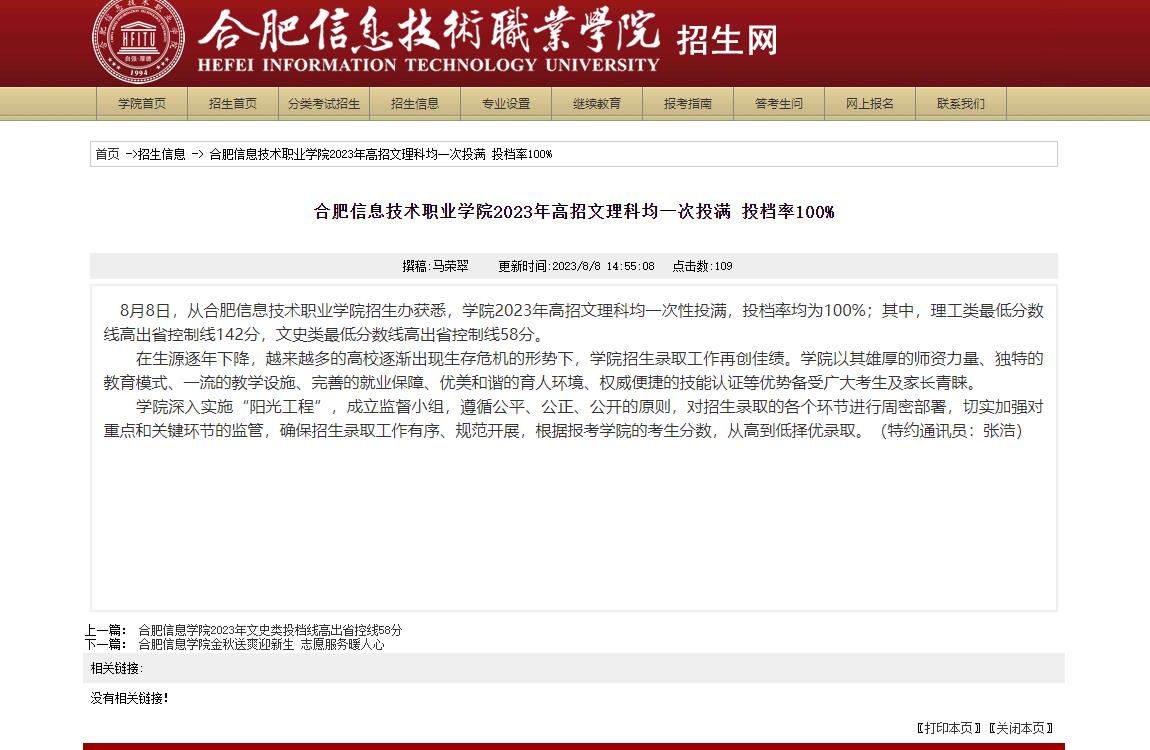This screenshot has height=750, width=1150.
Task: Open 继续教育 navigation item
Action: (597, 103)
